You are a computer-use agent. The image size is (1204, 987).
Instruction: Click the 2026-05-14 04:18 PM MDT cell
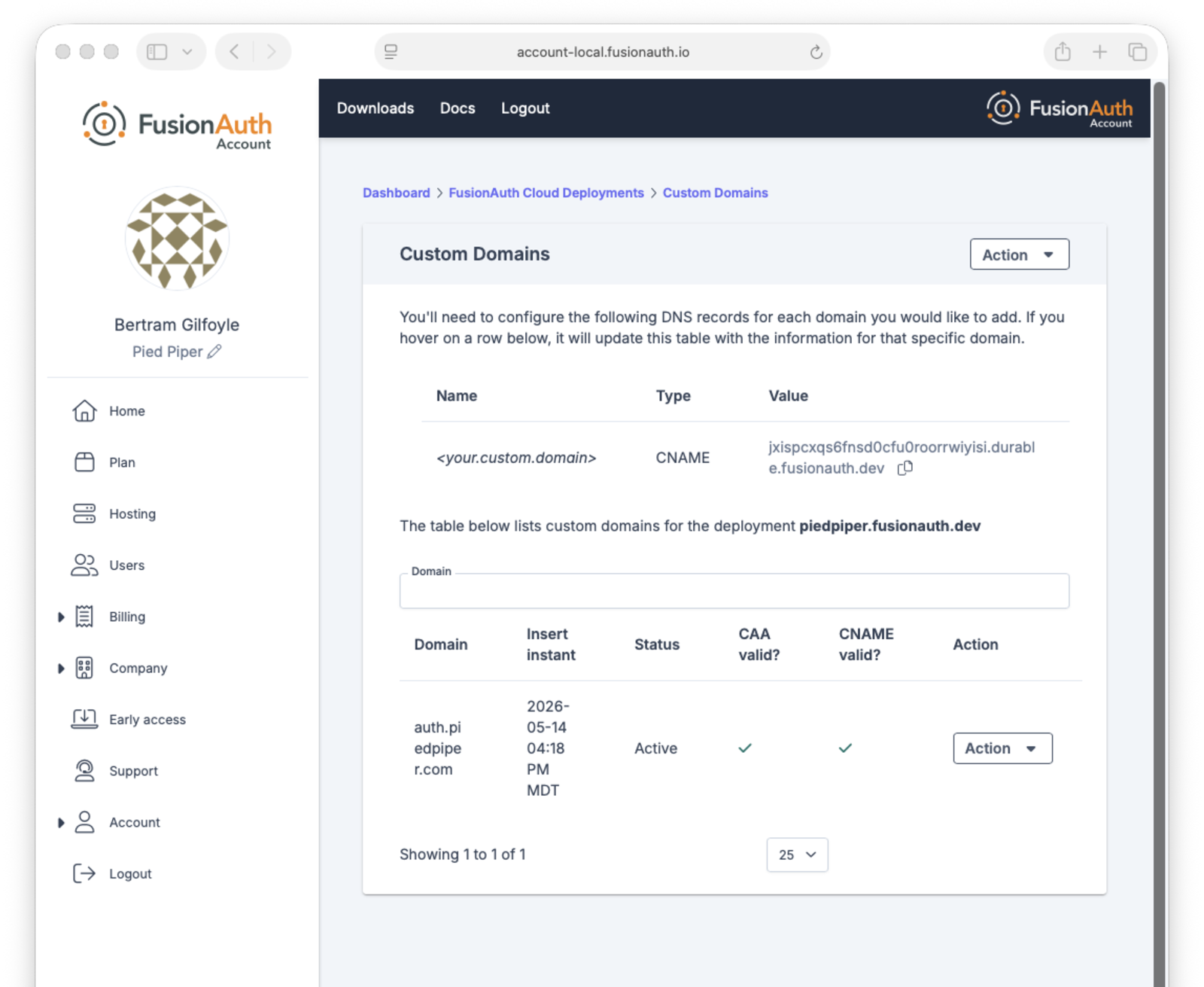click(x=548, y=748)
